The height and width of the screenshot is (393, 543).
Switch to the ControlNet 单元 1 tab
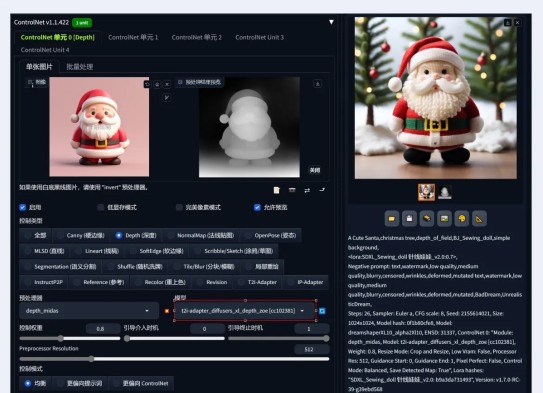133,37
